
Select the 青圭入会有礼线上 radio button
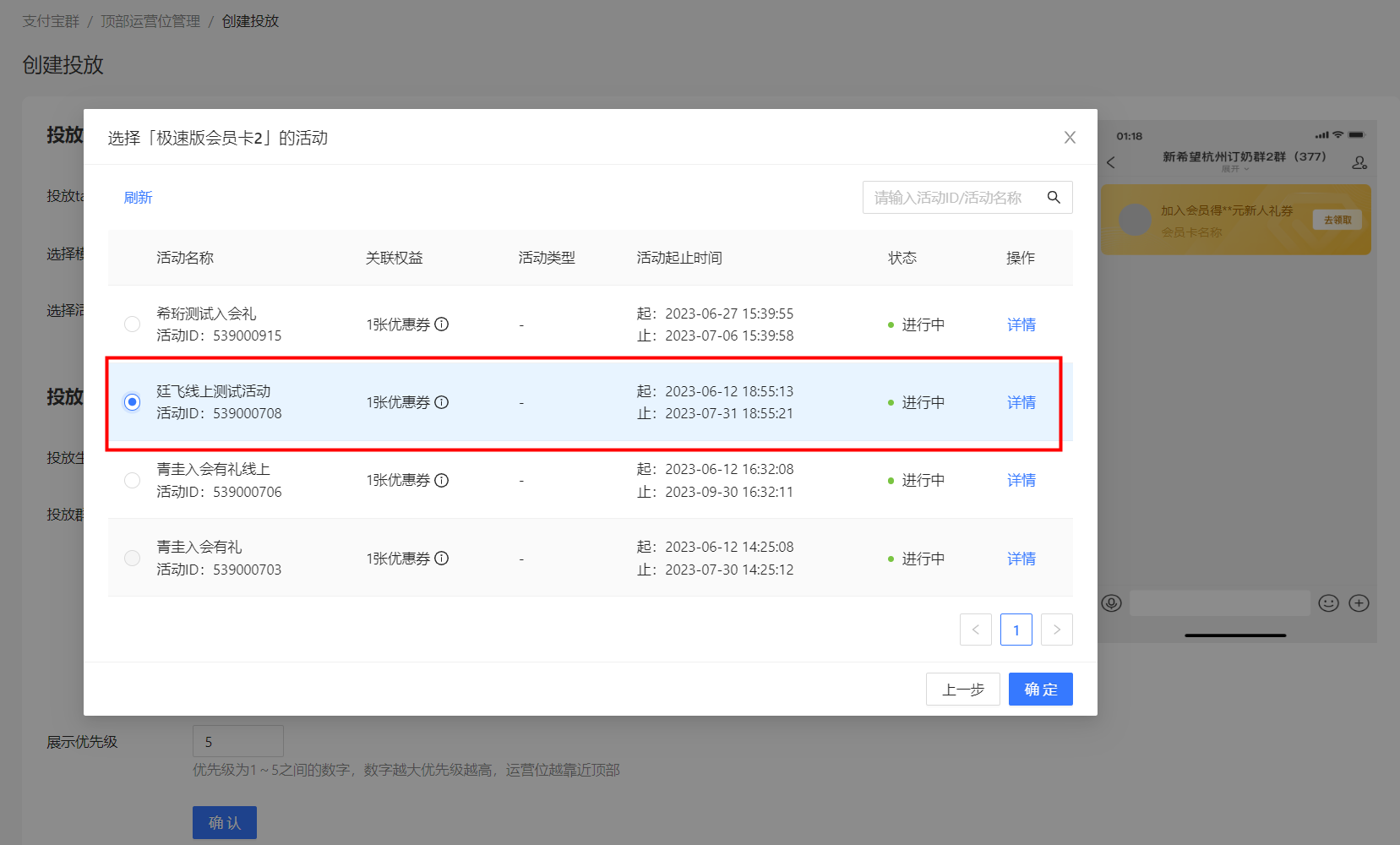(133, 480)
